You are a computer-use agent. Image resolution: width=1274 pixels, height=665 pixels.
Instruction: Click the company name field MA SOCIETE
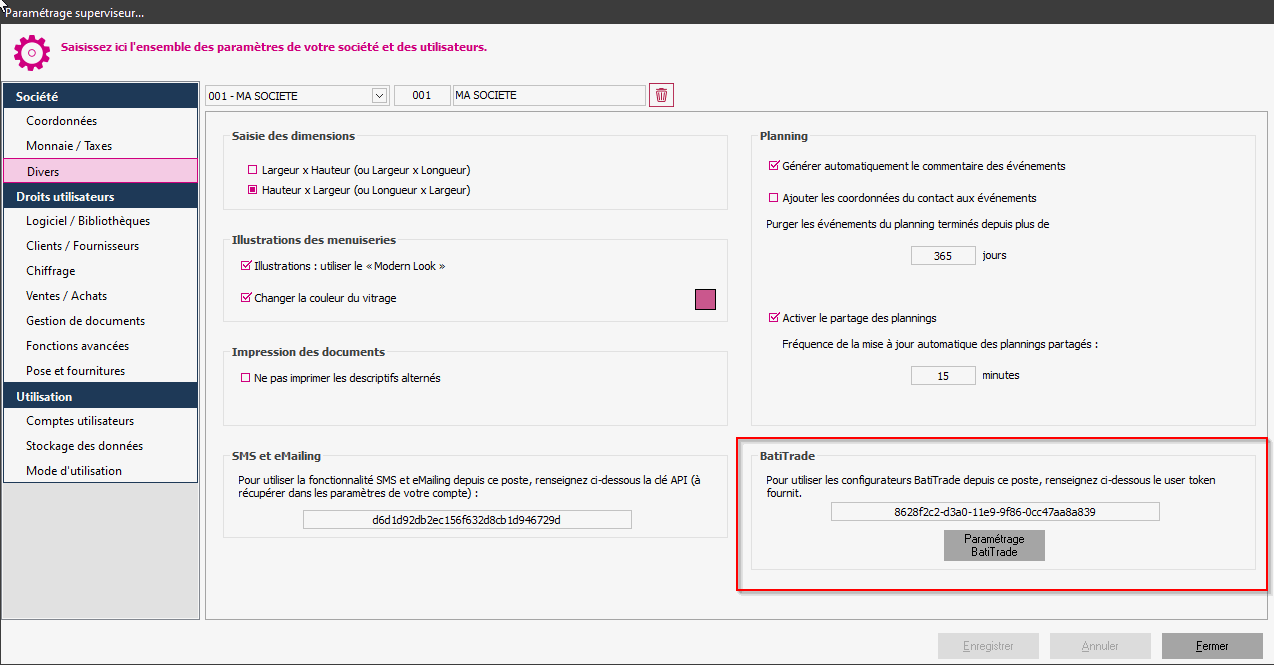(549, 96)
